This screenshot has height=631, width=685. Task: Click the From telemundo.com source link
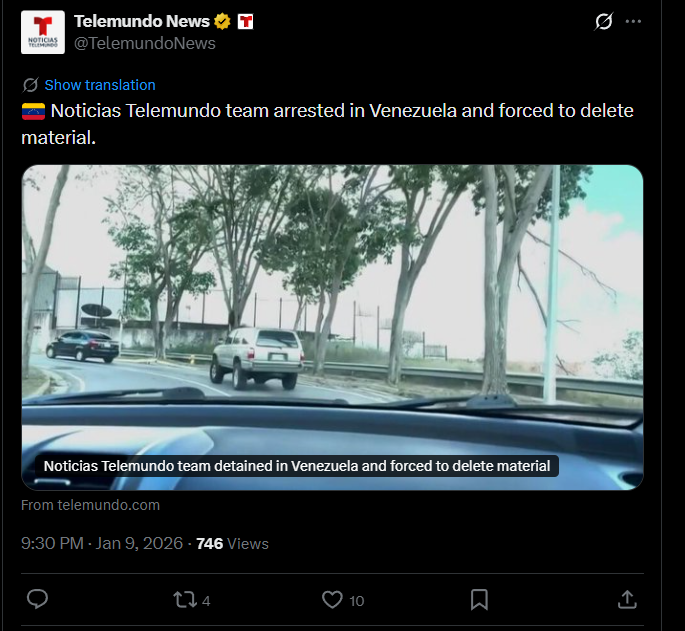click(x=90, y=505)
